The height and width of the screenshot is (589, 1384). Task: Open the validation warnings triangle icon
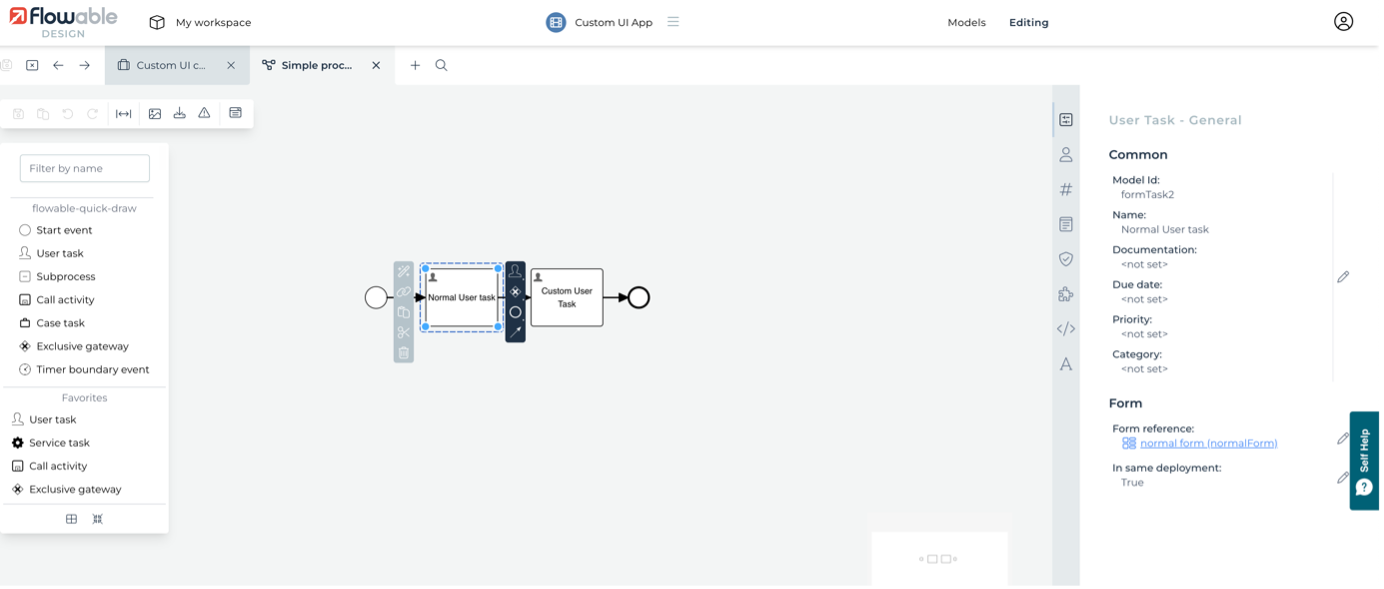pos(204,114)
